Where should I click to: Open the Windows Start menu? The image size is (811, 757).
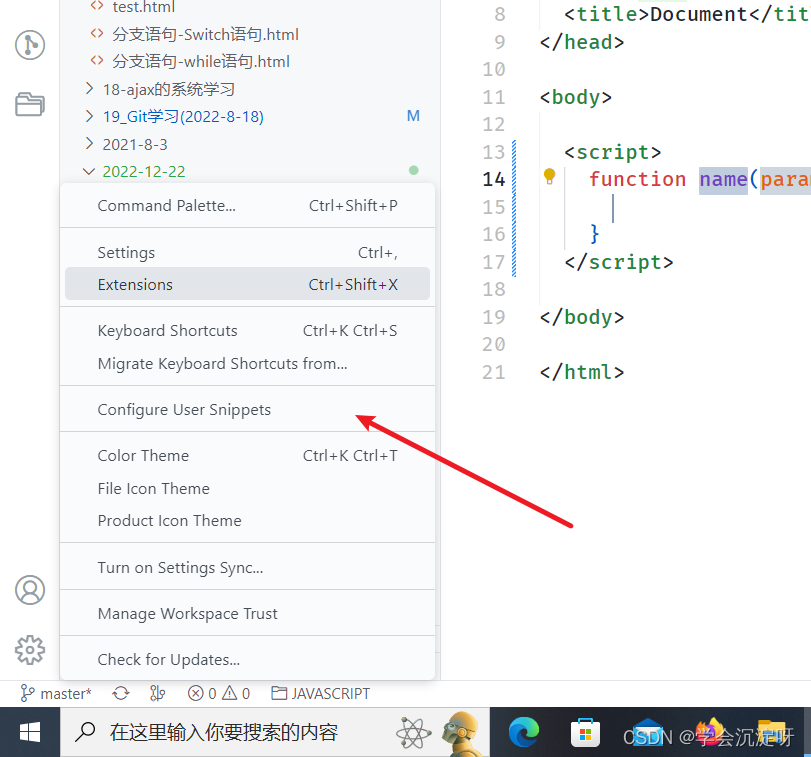tap(30, 732)
